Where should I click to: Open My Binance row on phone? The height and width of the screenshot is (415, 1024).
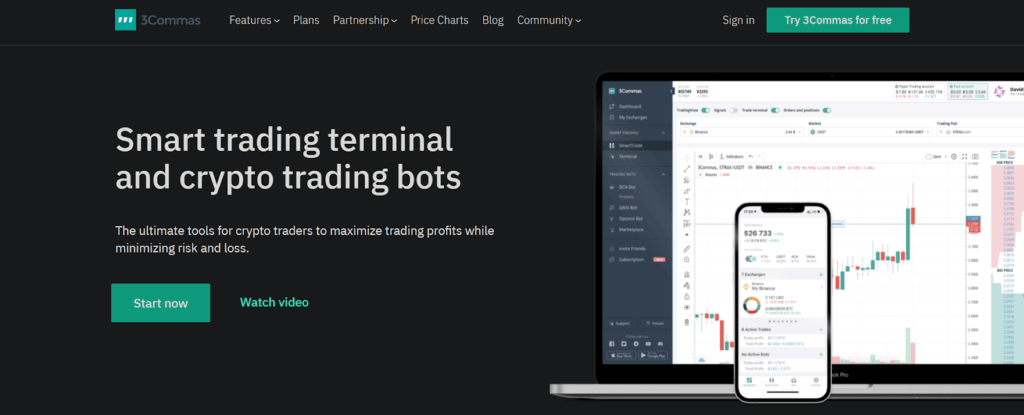pyautogui.click(x=780, y=287)
